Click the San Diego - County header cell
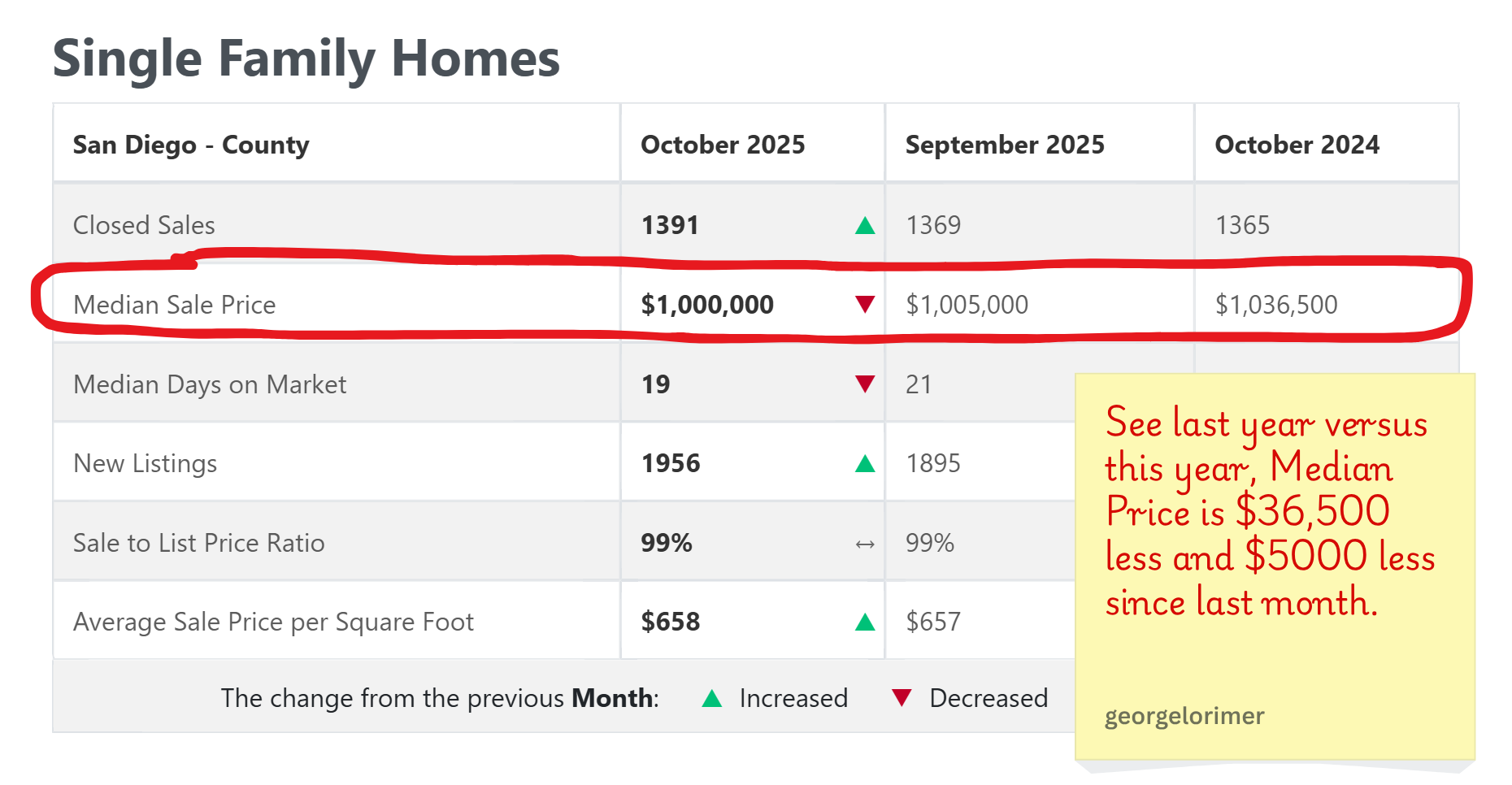1512x785 pixels. (x=191, y=145)
